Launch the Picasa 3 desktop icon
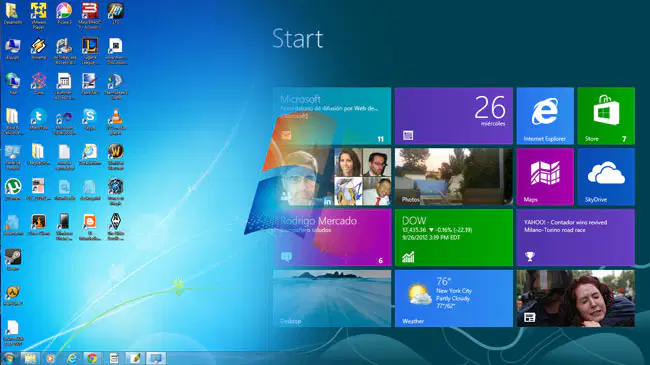This screenshot has height=365, width=650. point(64,13)
